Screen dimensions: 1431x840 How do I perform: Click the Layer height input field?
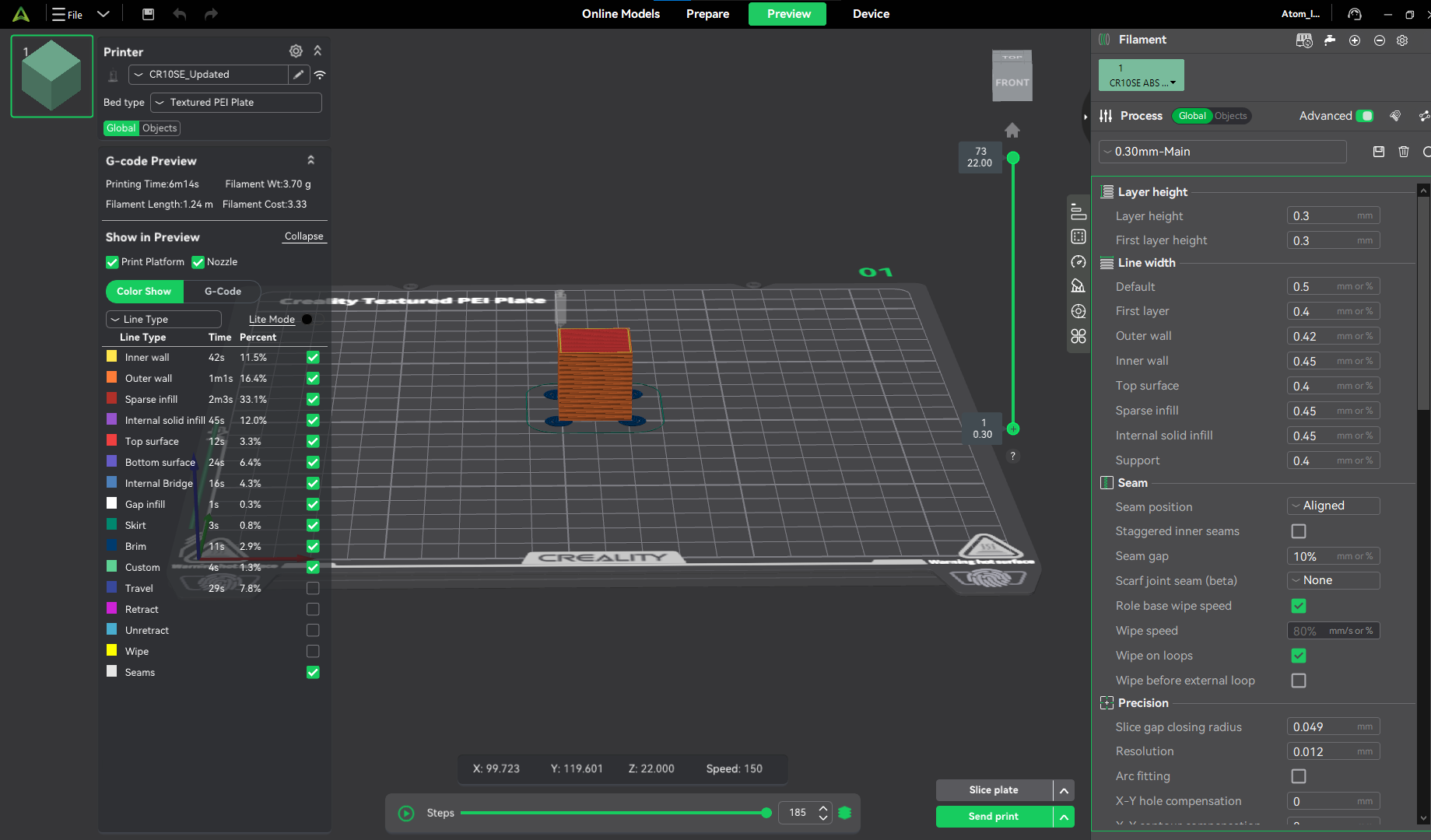click(1334, 215)
